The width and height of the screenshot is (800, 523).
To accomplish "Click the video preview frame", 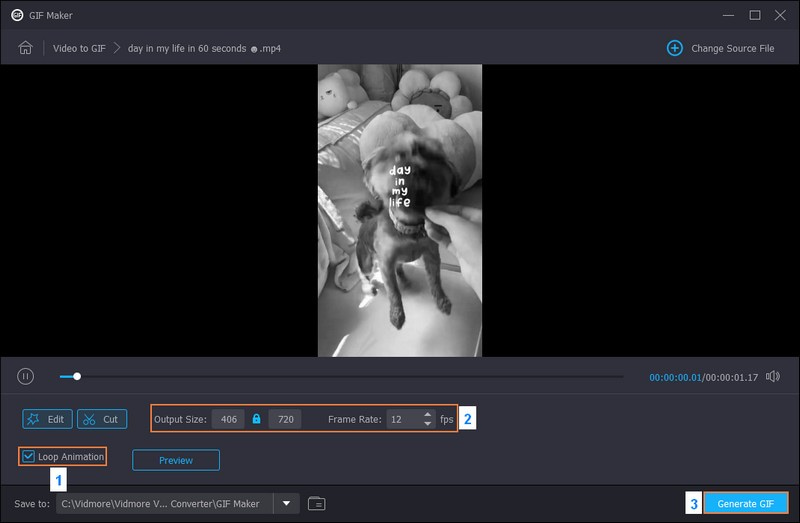I will click(x=400, y=210).
